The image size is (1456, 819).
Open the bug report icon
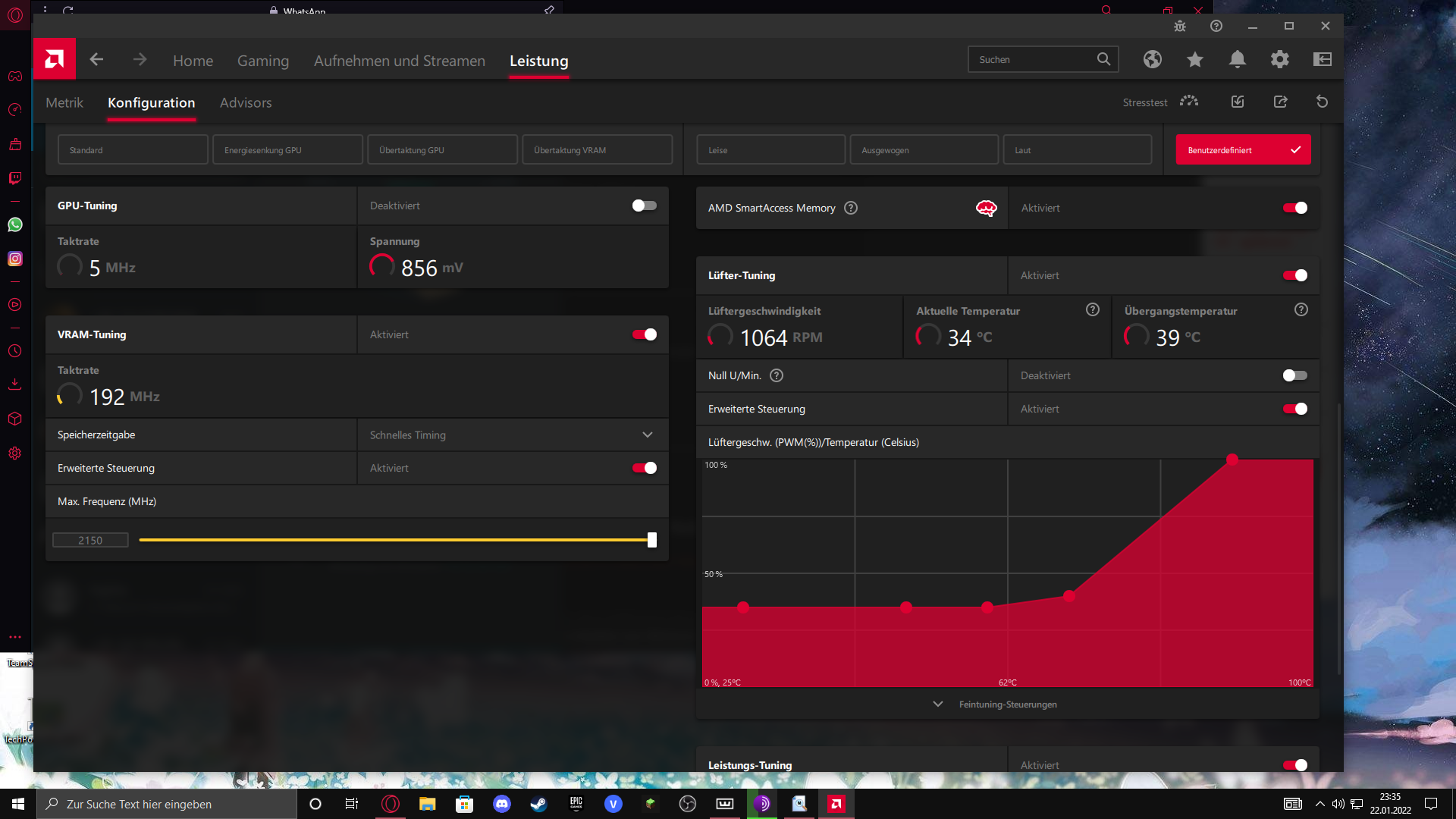tap(1179, 26)
